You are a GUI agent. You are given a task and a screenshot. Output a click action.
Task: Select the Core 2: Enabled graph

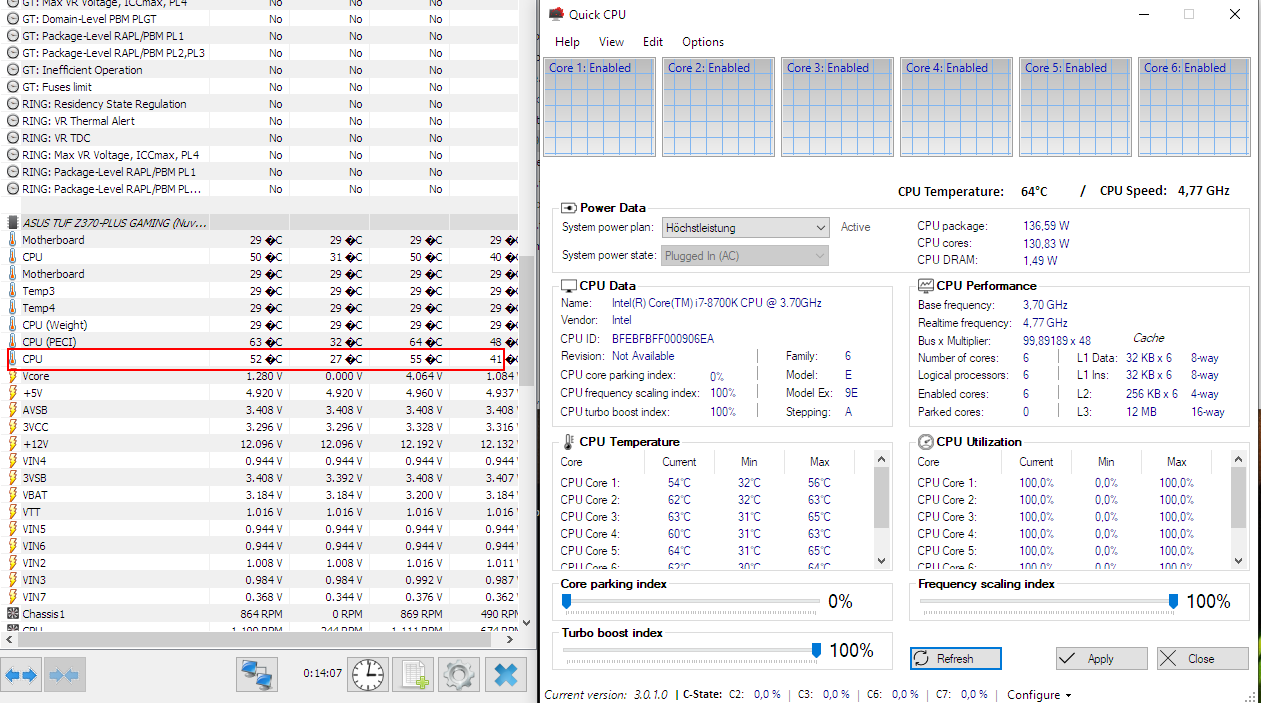(x=718, y=107)
